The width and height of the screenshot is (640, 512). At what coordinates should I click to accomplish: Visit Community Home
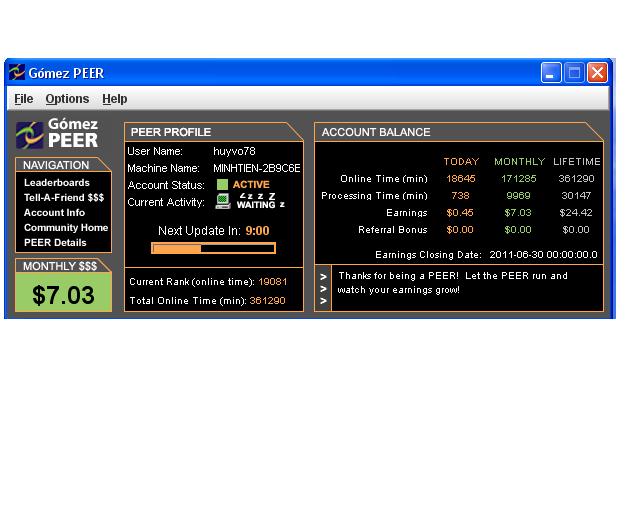click(x=66, y=227)
